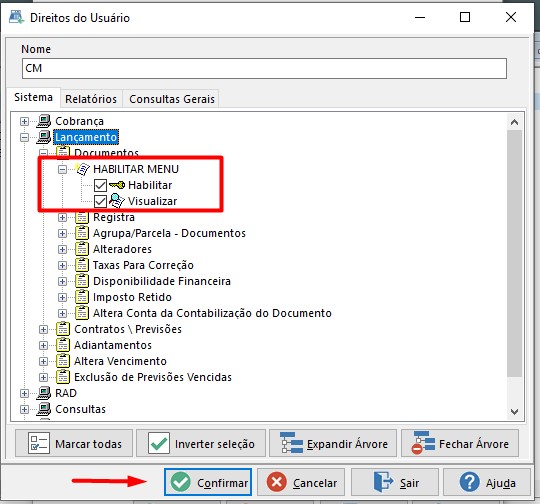Select the HABILITAR MENU tree label
The width and height of the screenshot is (540, 504).
[x=136, y=169]
